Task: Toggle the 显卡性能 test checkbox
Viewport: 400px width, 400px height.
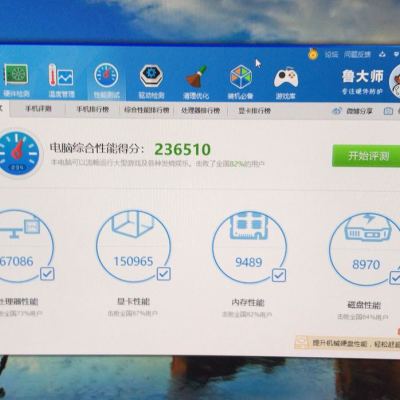Action: tap(164, 274)
